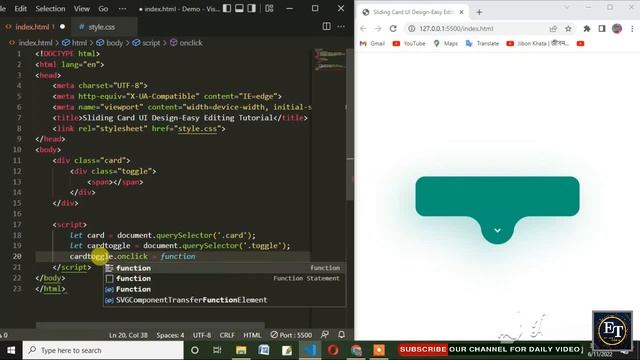Toggle secondary sidebar layout icon in VS Code
This screenshot has height=360, width=640.
[252, 8]
